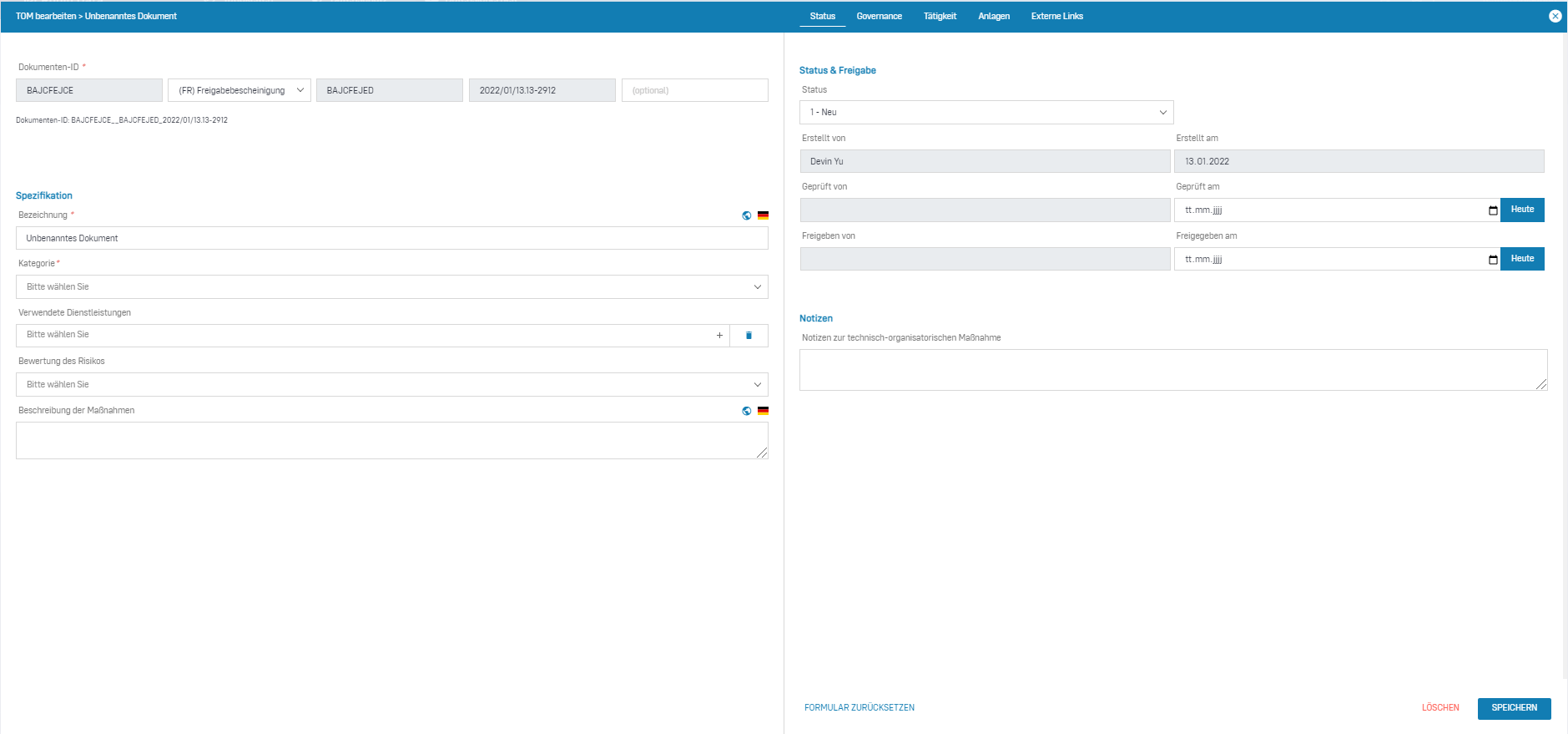Click the globe icon beside Bezeichnung

746,215
